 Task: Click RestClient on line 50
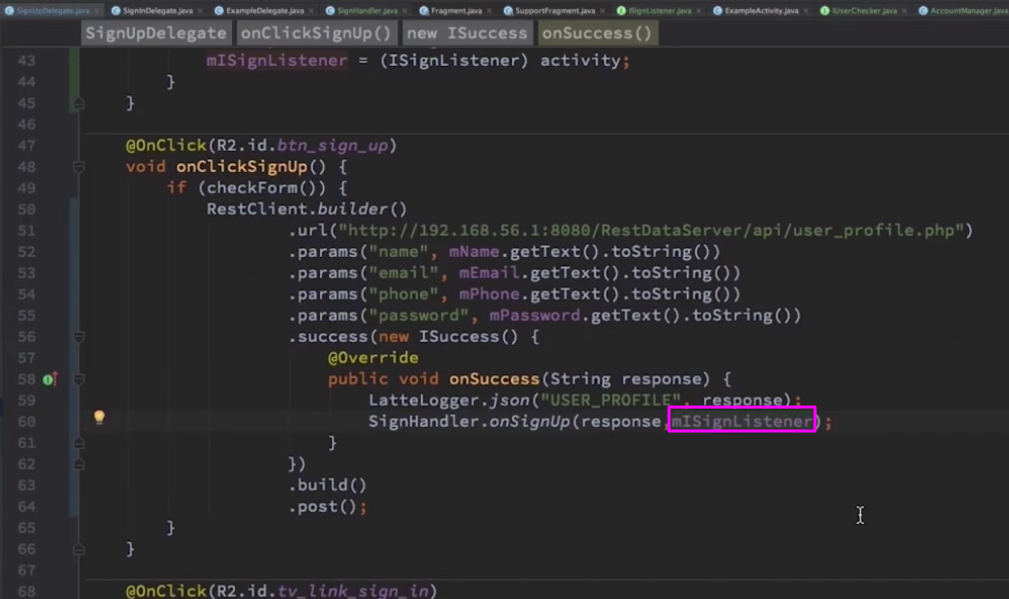click(x=257, y=209)
